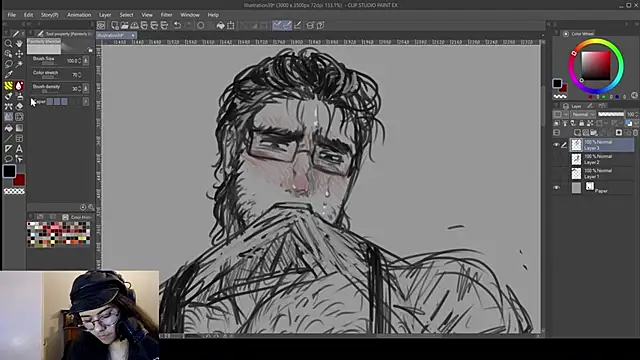Select the yellow striped pen tool icon

point(8,86)
